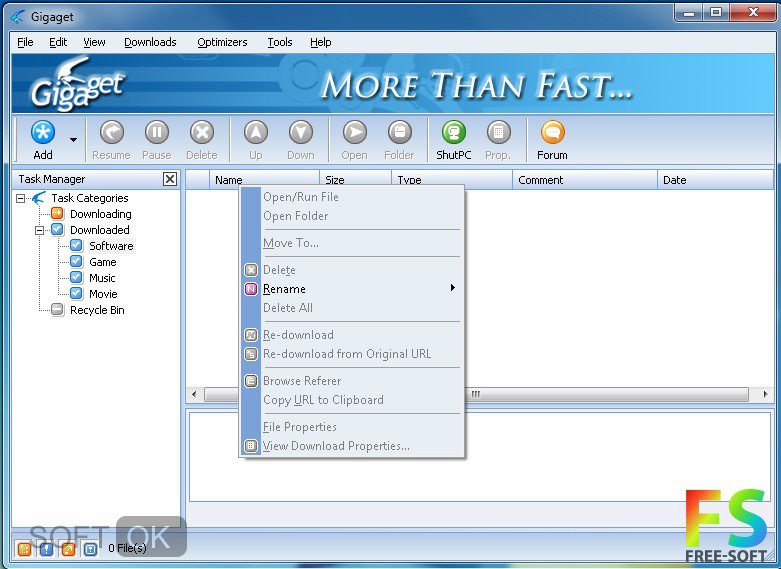Open the Downloads menu
This screenshot has height=569, width=781.
click(x=150, y=42)
